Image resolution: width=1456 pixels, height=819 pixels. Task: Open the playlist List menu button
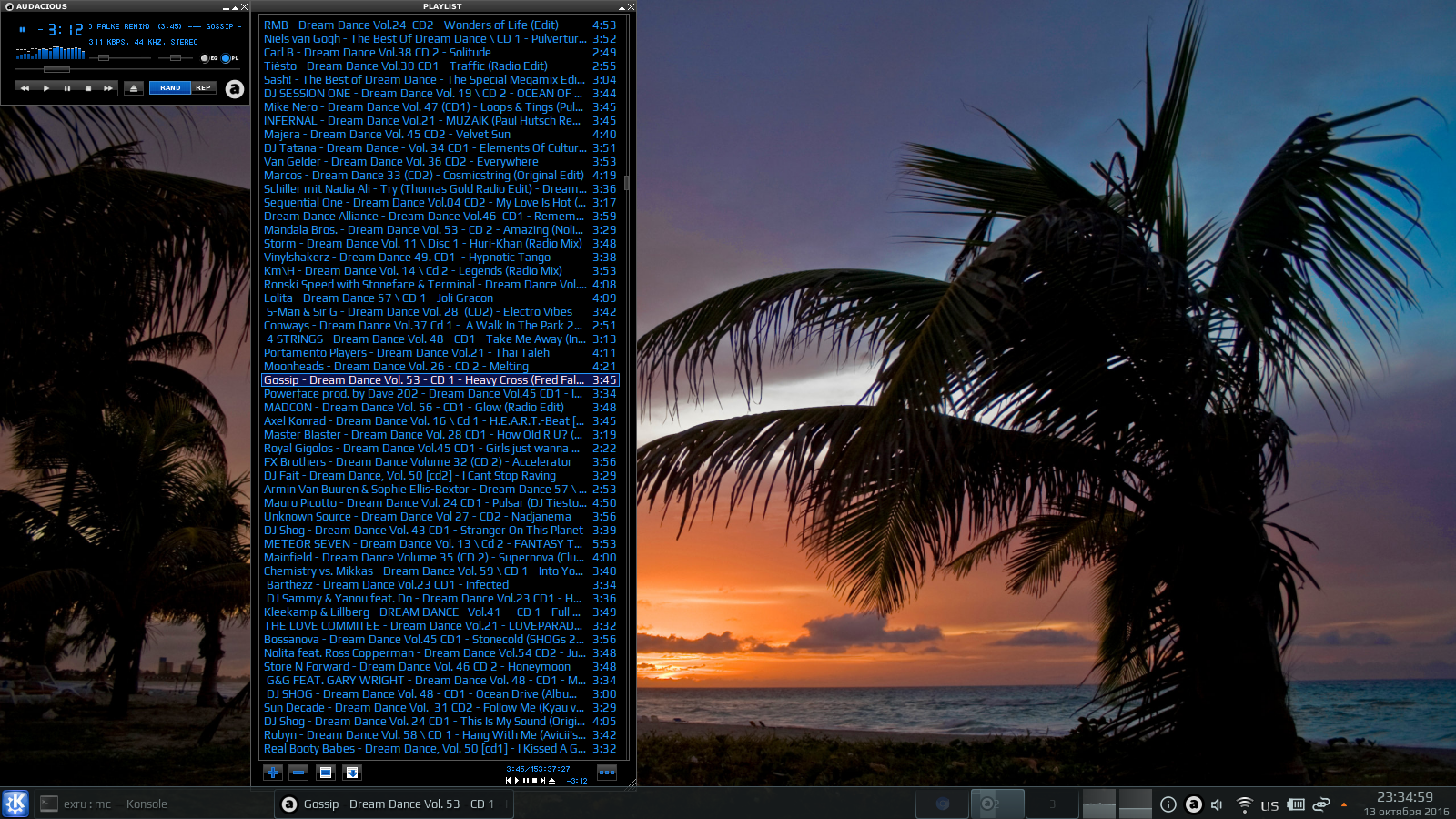pyautogui.click(x=607, y=773)
